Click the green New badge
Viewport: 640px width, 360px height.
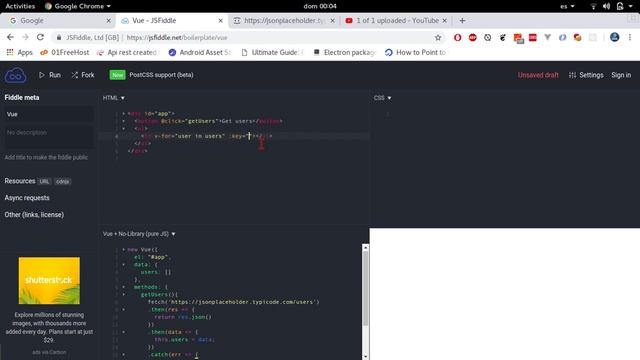(x=117, y=75)
